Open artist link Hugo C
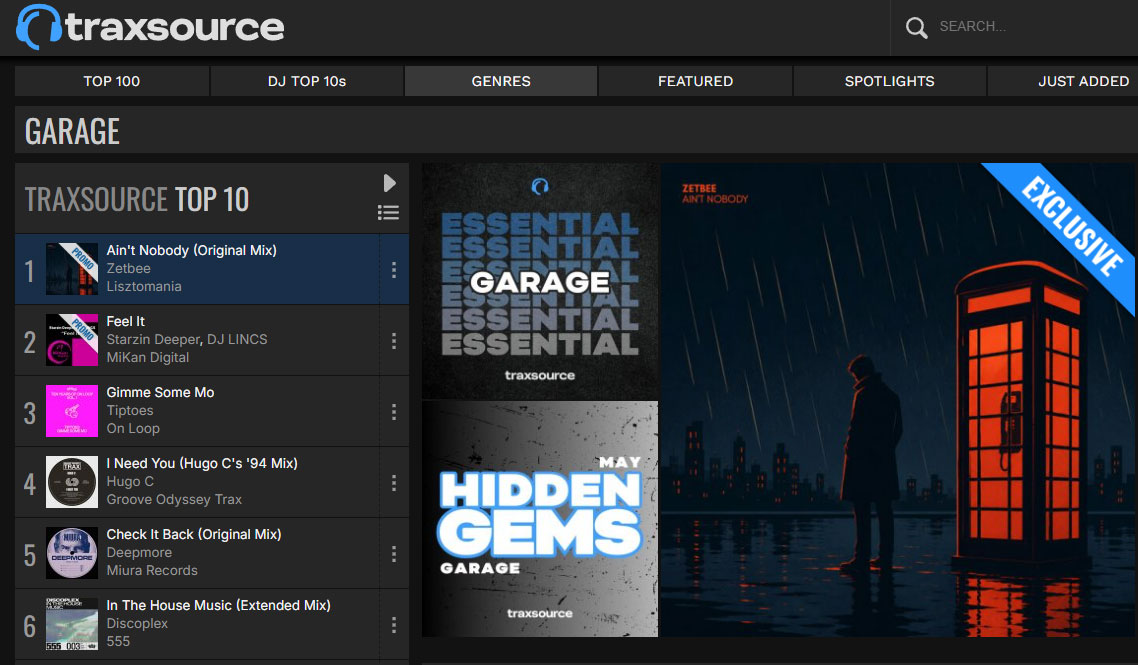Image resolution: width=1138 pixels, height=665 pixels. coord(130,481)
